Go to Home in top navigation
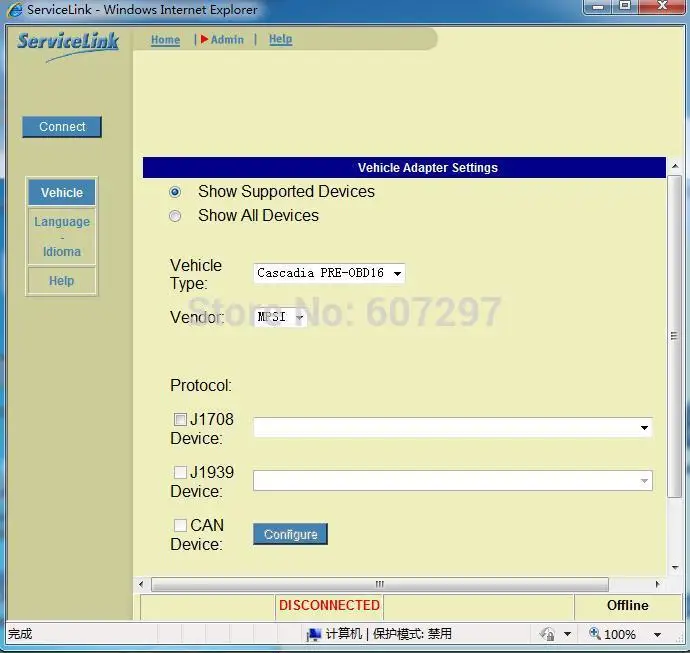Image resolution: width=690 pixels, height=653 pixels. click(165, 40)
